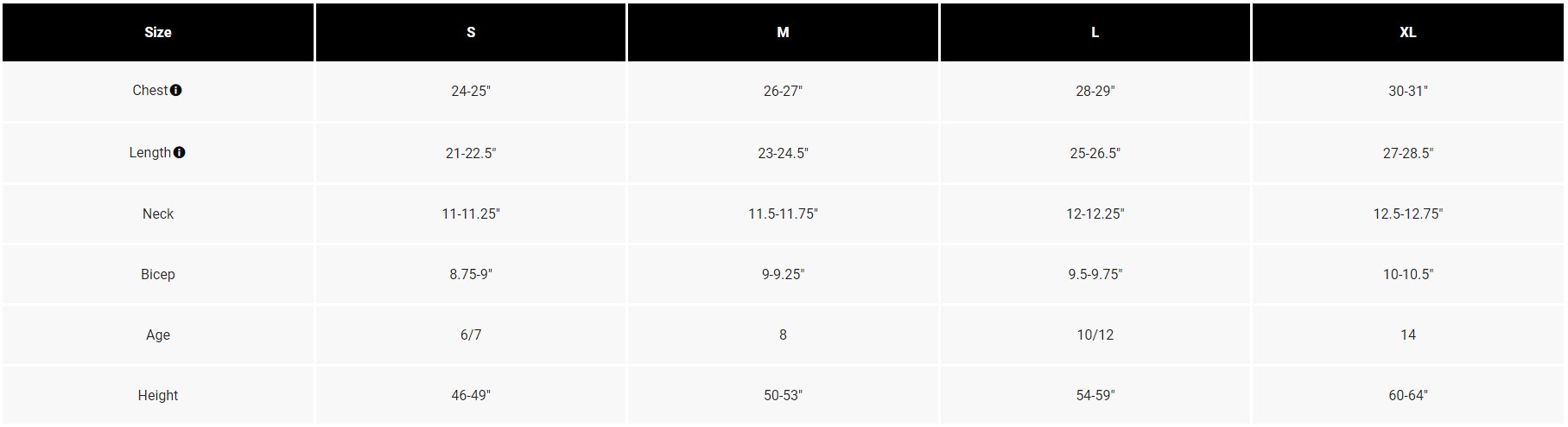
Task: Click the 60-64" height value
Action: pyautogui.click(x=1407, y=395)
